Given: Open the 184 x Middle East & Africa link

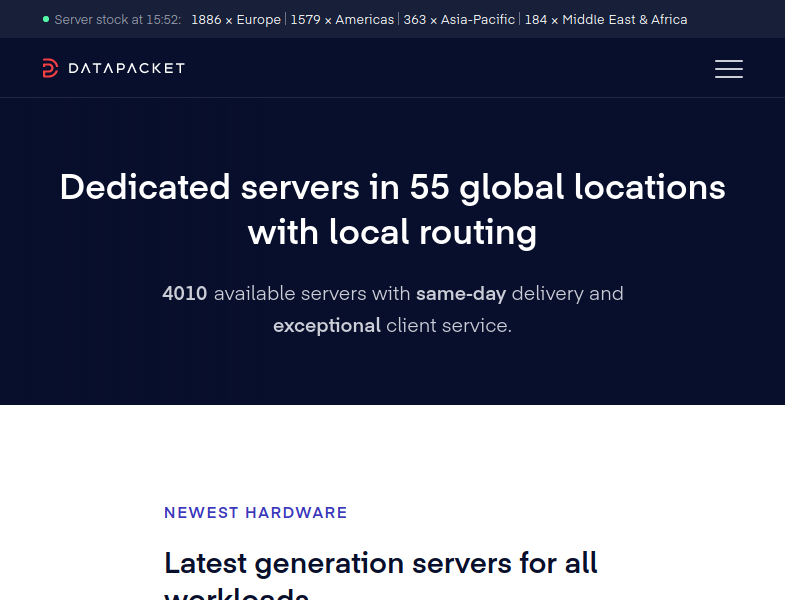Looking at the screenshot, I should (606, 19).
